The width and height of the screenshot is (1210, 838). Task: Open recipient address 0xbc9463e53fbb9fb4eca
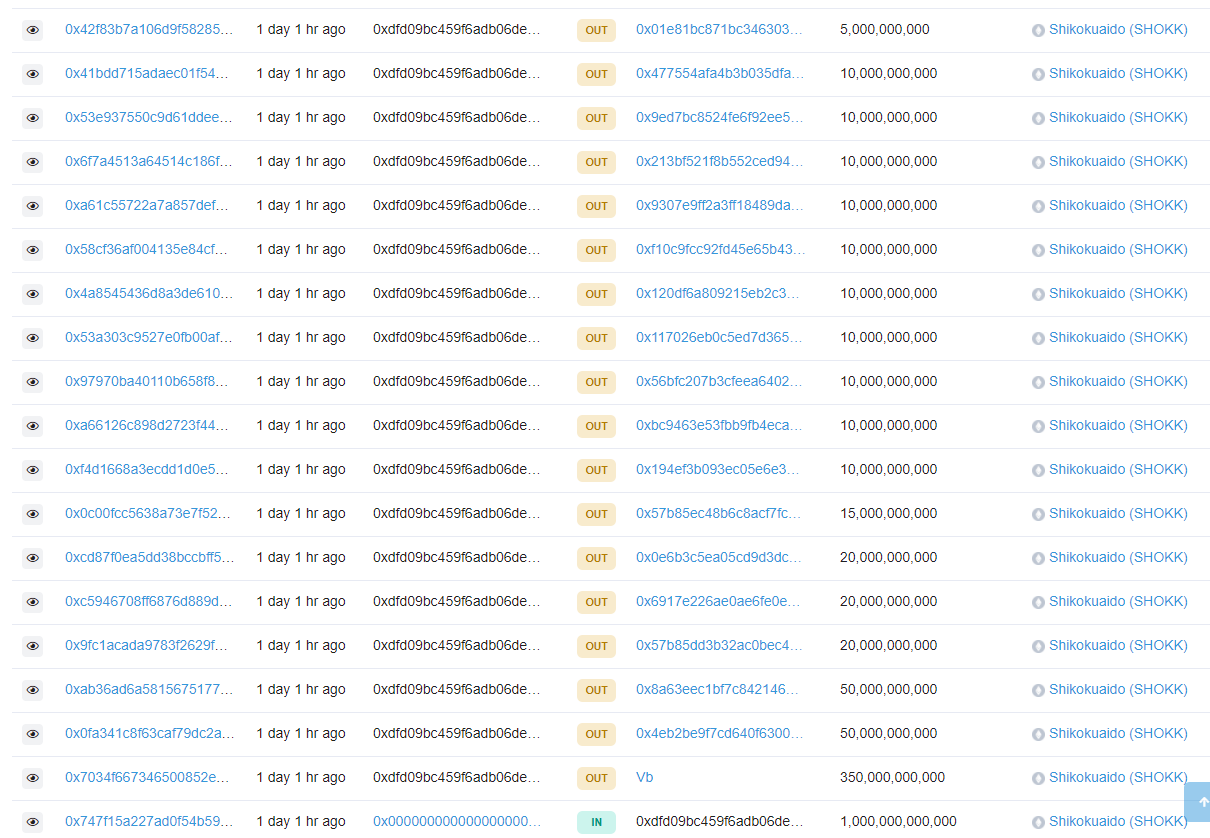(x=719, y=426)
